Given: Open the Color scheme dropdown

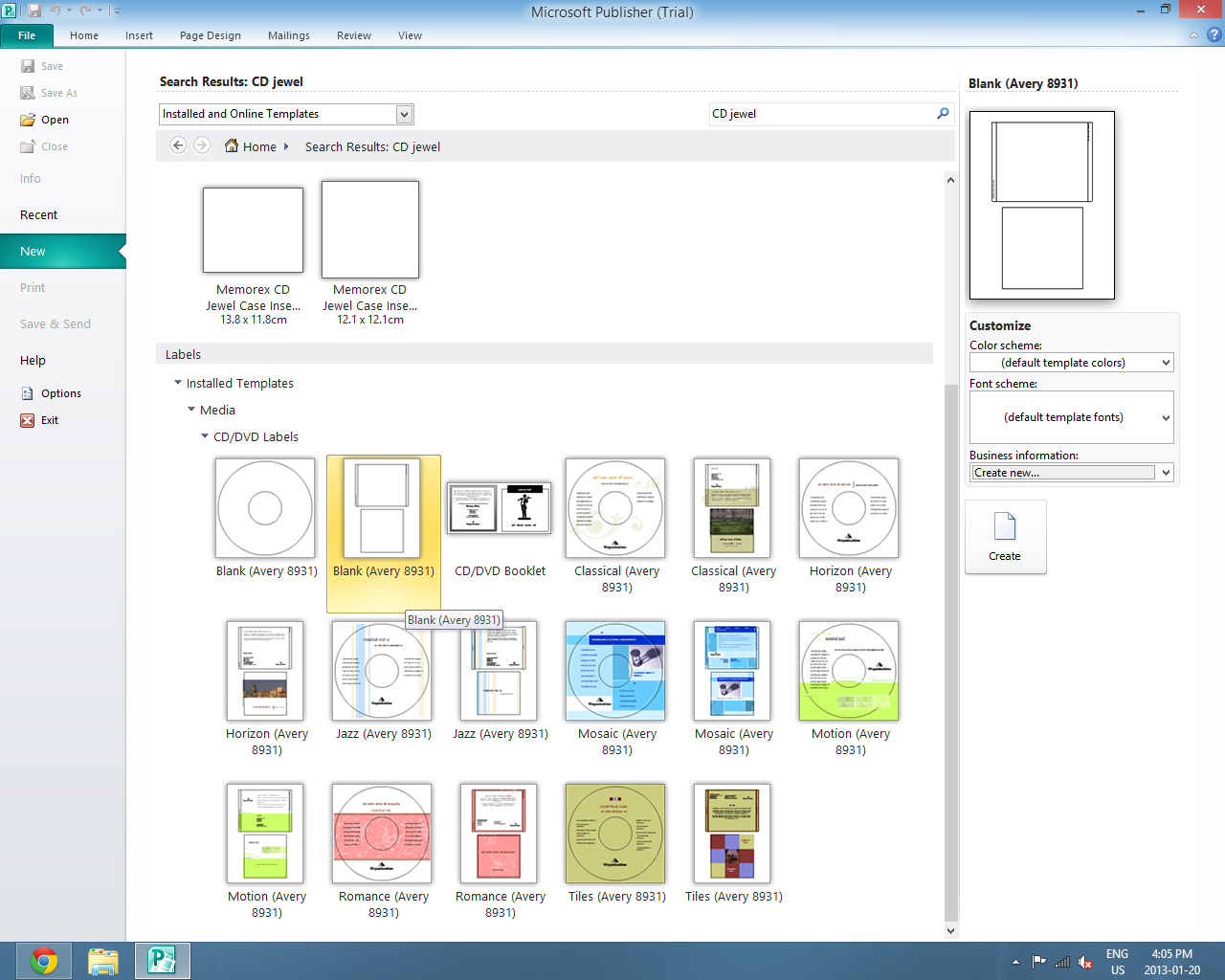Looking at the screenshot, I should point(1164,362).
